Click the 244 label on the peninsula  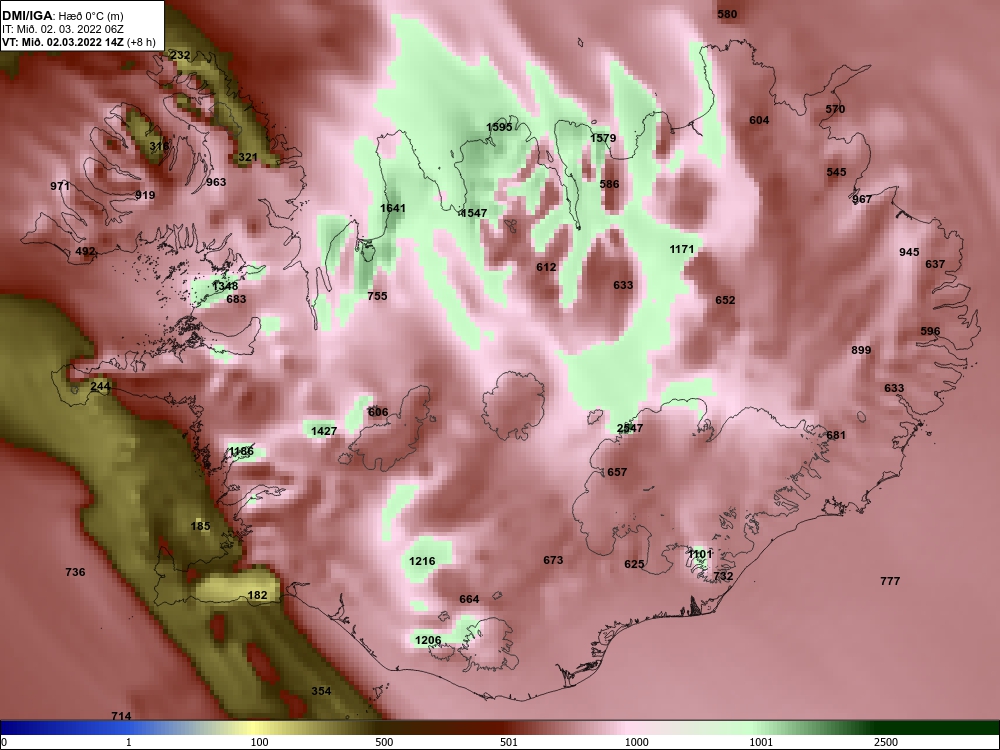tap(100, 386)
